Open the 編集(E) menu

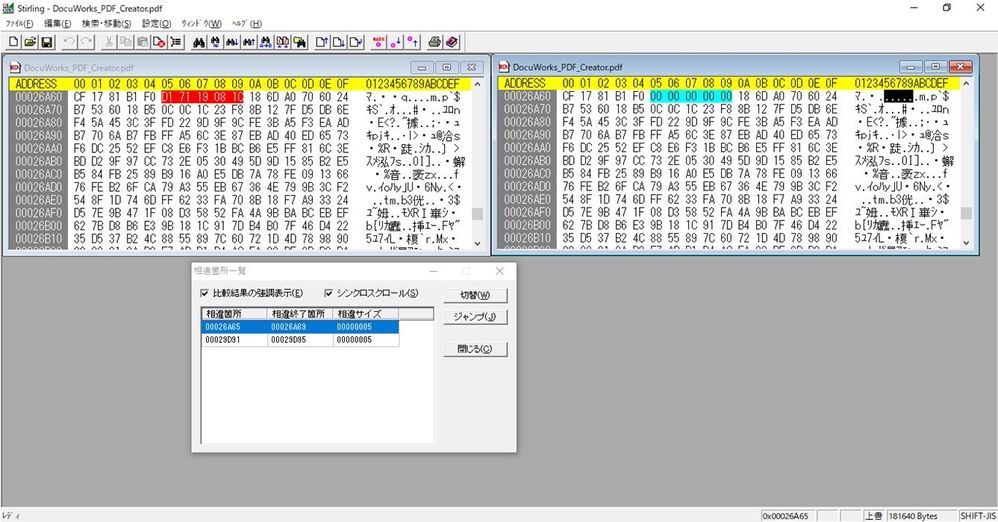(57, 24)
